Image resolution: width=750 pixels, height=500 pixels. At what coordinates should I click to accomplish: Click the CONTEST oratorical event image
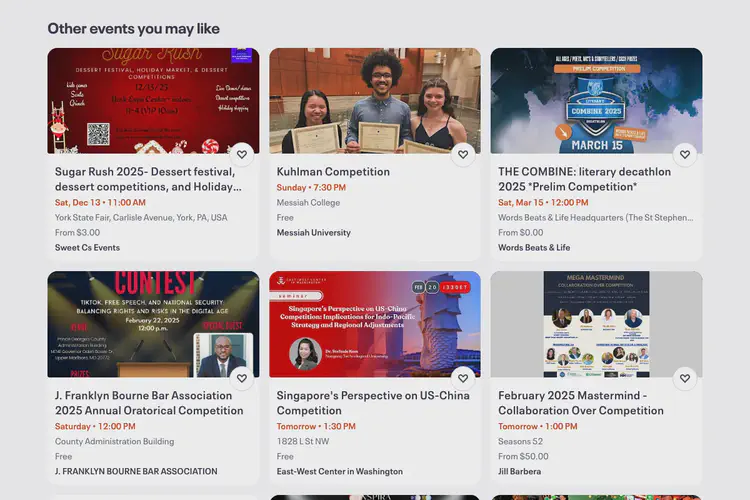(x=152, y=324)
